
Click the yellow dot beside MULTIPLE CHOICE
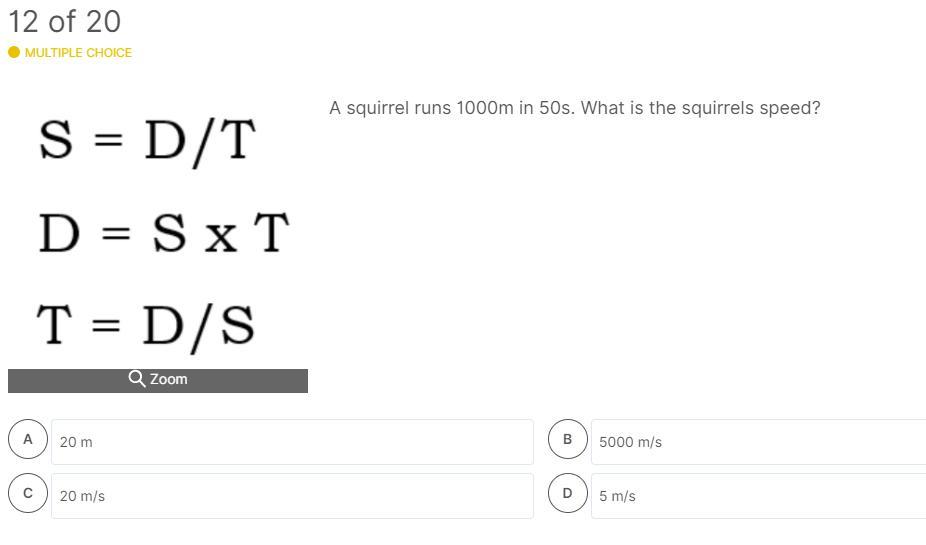point(14,52)
